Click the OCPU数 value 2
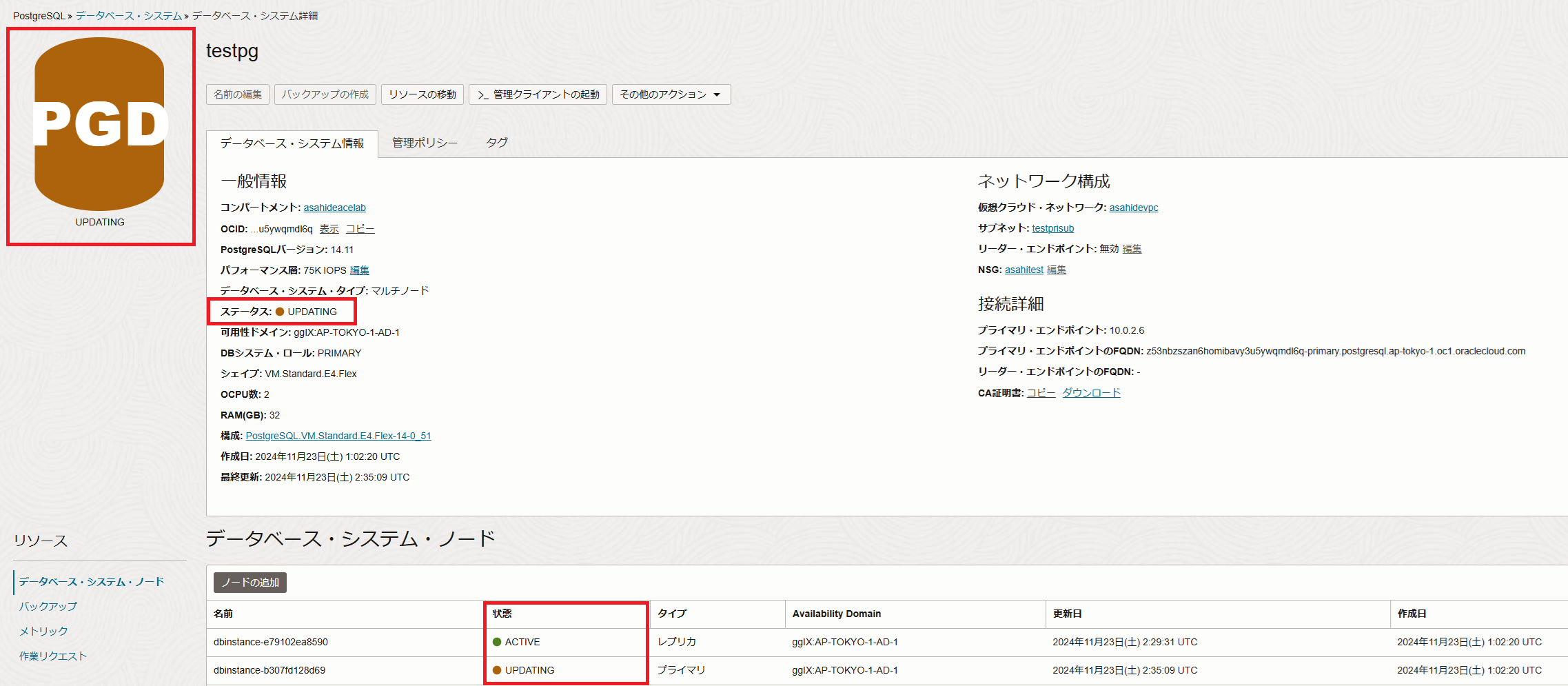This screenshot has height=686, width=1568. (267, 394)
